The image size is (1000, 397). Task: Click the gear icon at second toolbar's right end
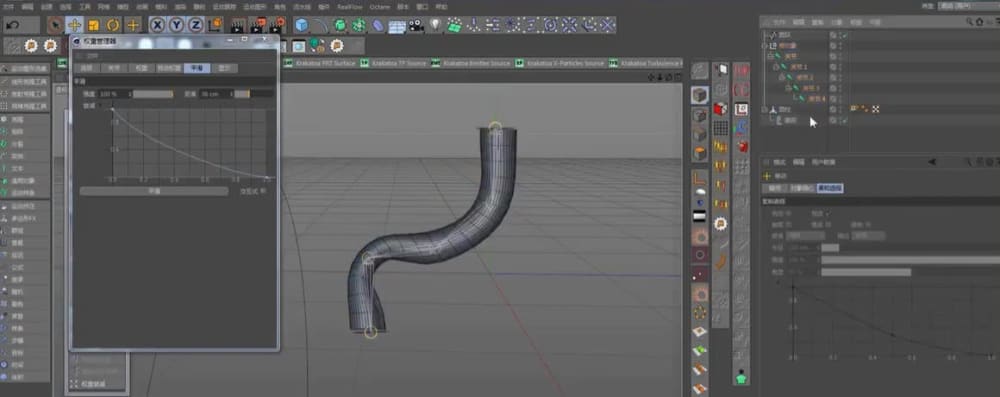(x=337, y=46)
